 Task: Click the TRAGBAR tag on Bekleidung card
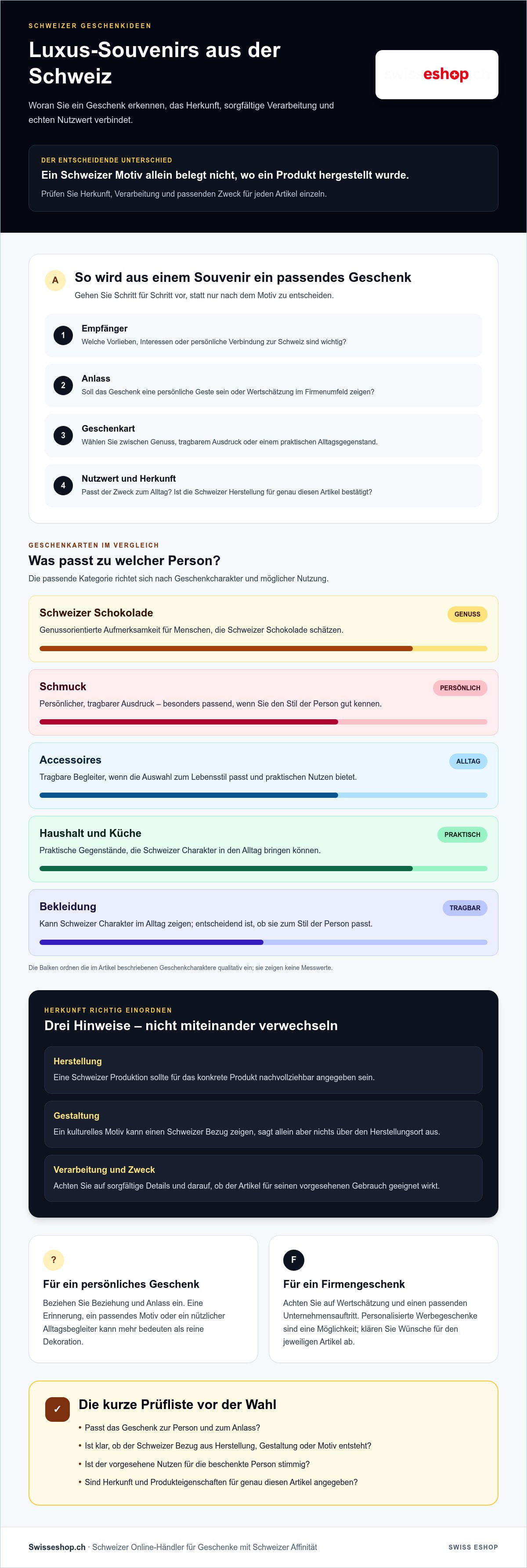coord(465,908)
